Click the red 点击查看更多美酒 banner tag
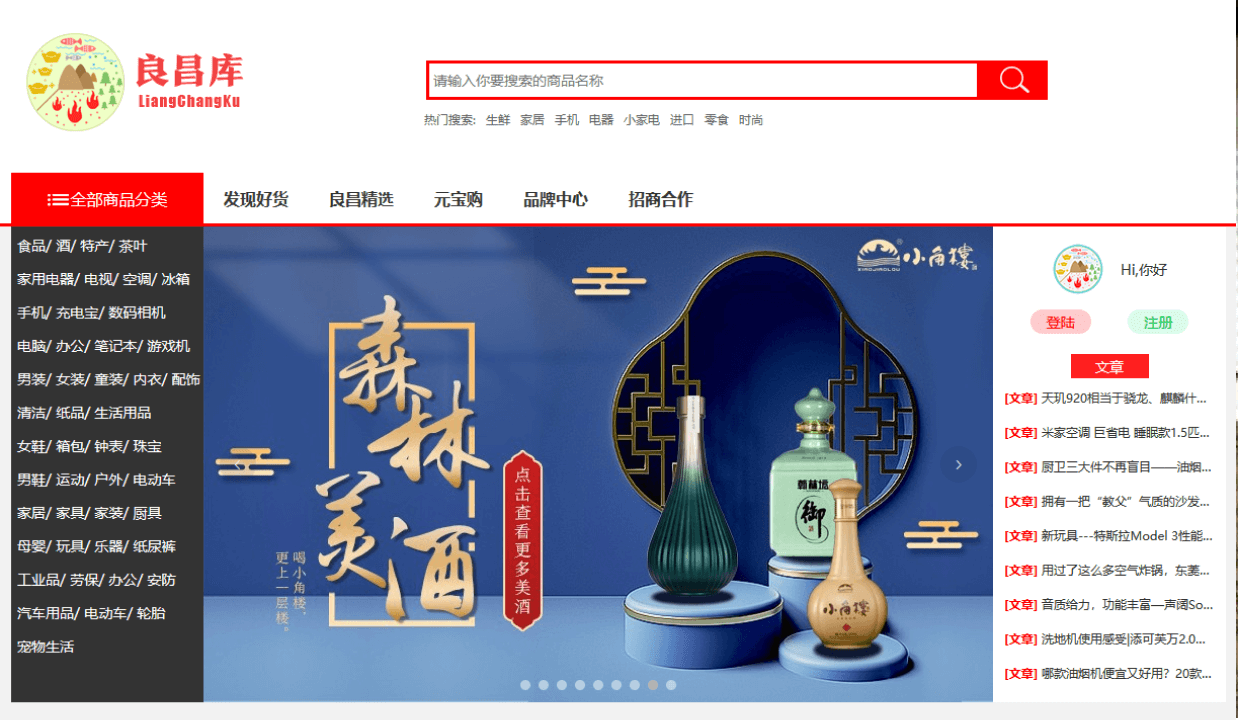1238x720 pixels. pyautogui.click(x=522, y=540)
